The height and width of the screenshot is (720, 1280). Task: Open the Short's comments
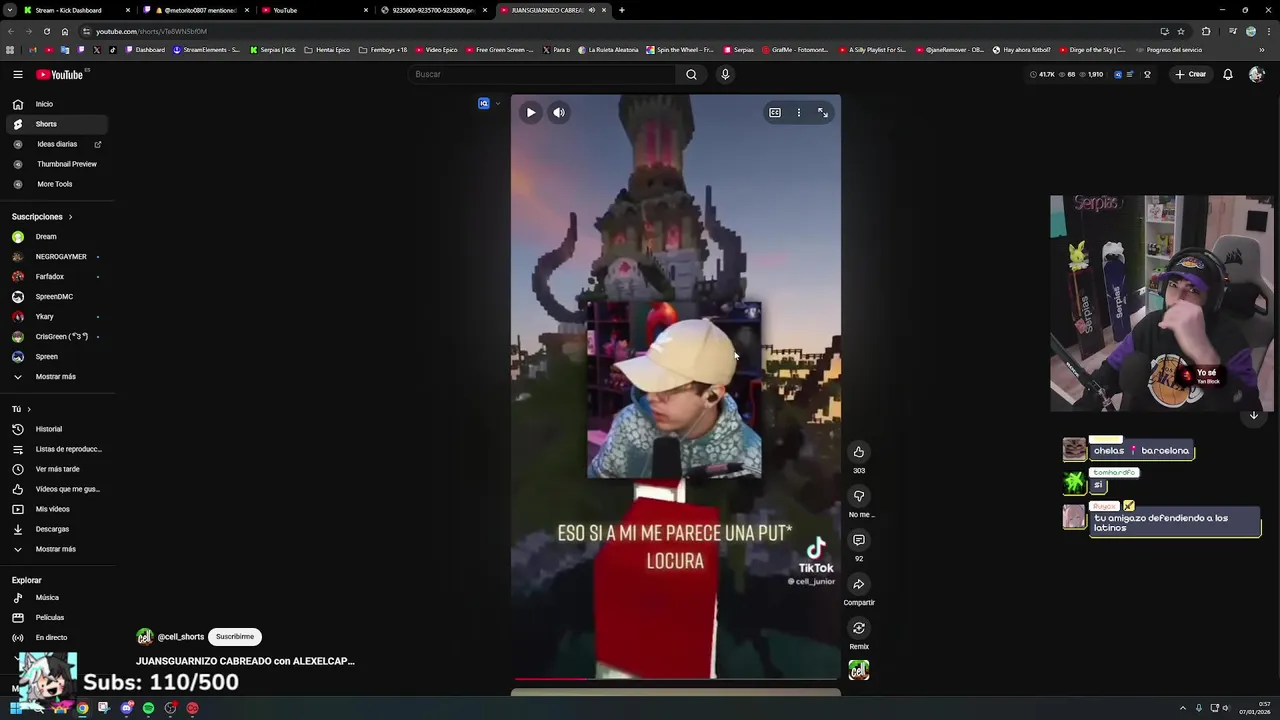(859, 540)
